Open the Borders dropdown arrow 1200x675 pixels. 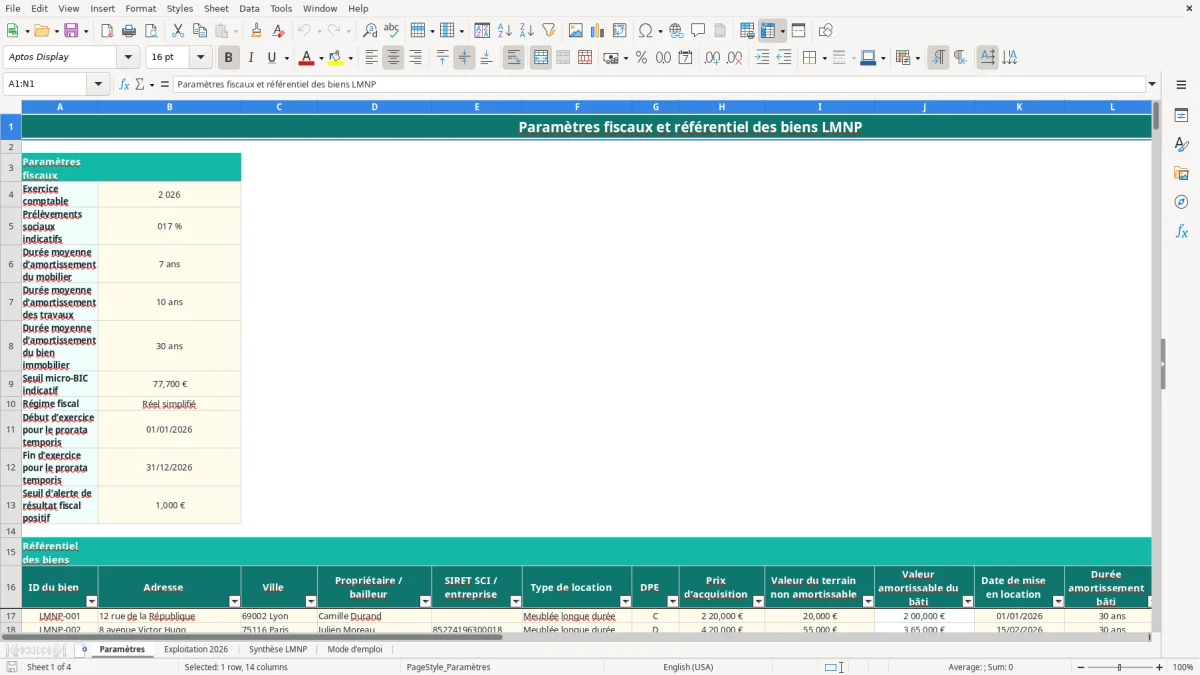tap(824, 58)
